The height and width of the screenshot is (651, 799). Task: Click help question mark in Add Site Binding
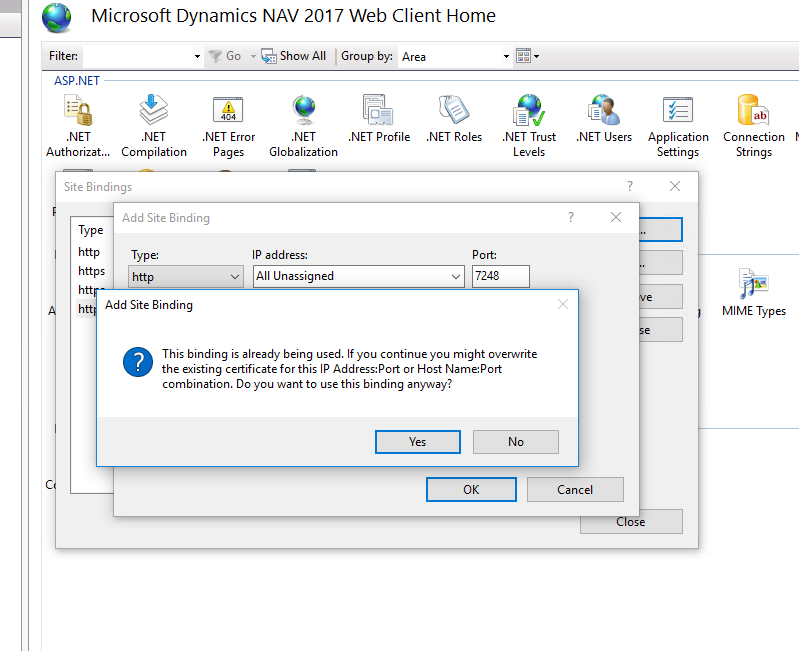571,218
